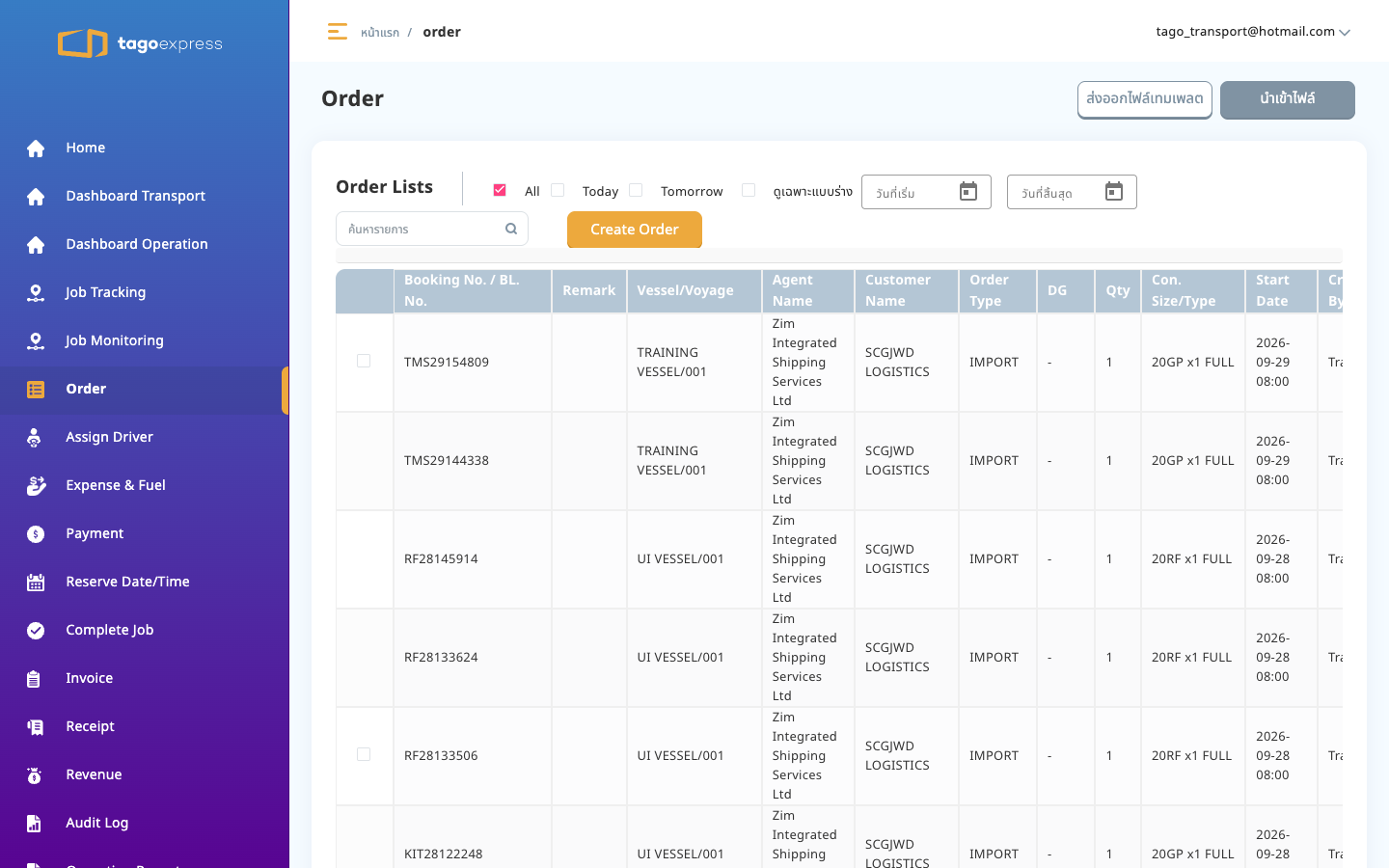Click the Assign Driver person icon

35,437
